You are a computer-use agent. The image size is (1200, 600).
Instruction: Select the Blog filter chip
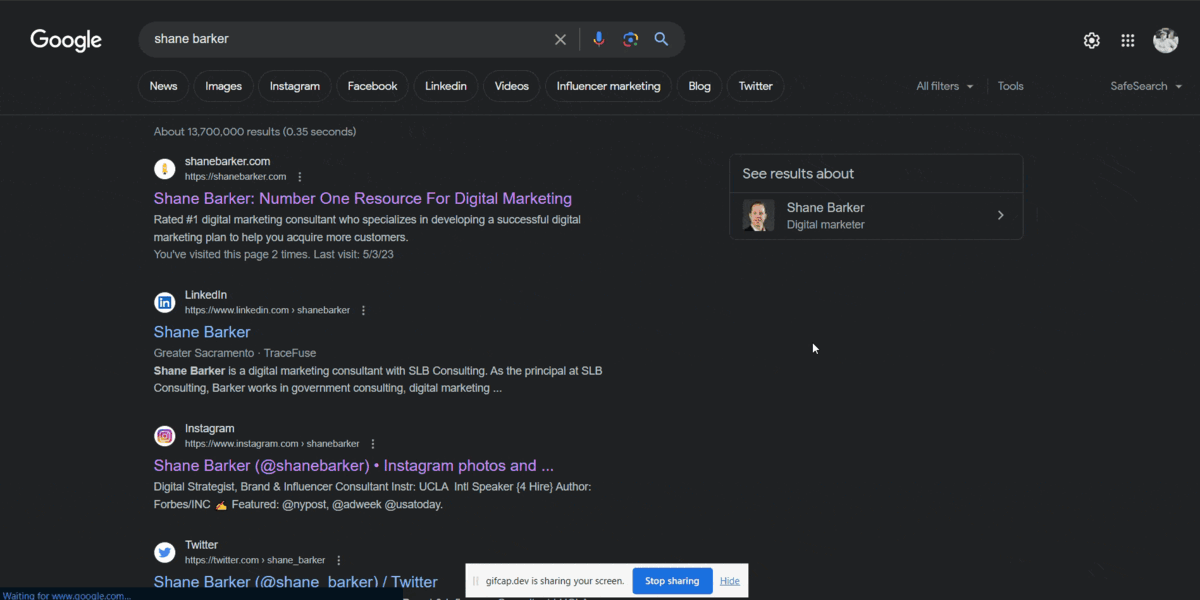click(x=700, y=86)
